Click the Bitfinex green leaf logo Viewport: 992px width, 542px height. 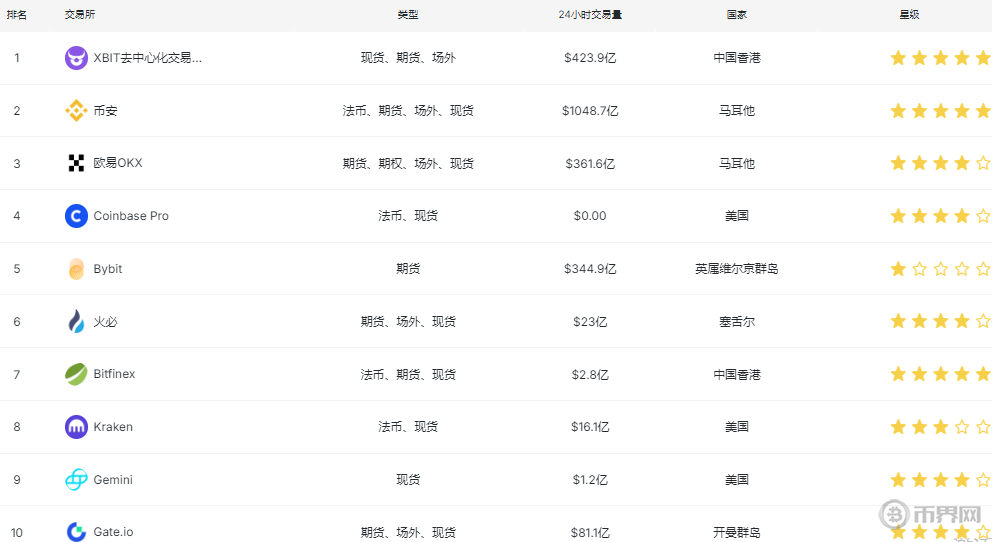[x=76, y=374]
